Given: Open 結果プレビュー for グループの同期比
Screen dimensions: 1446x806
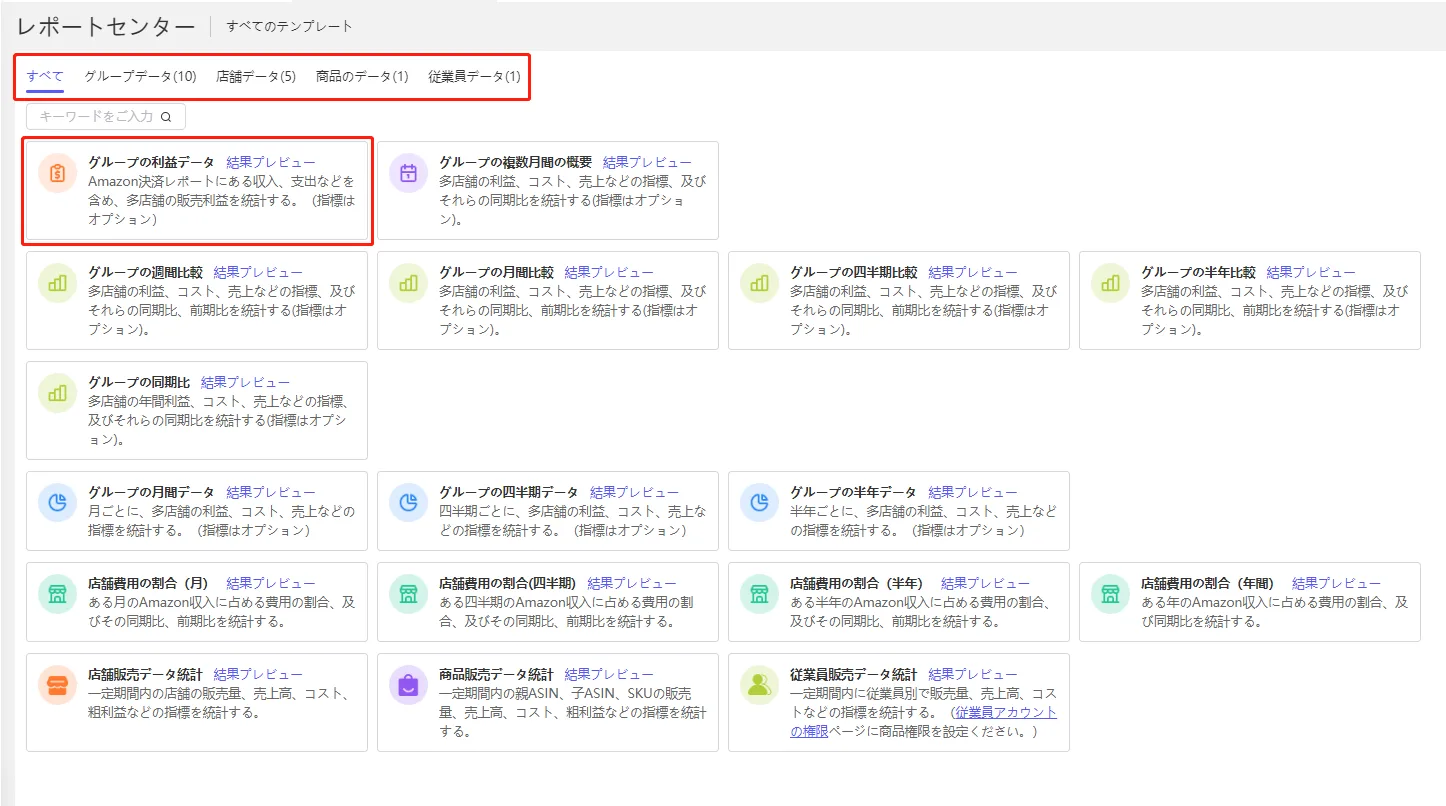Looking at the screenshot, I should [245, 383].
